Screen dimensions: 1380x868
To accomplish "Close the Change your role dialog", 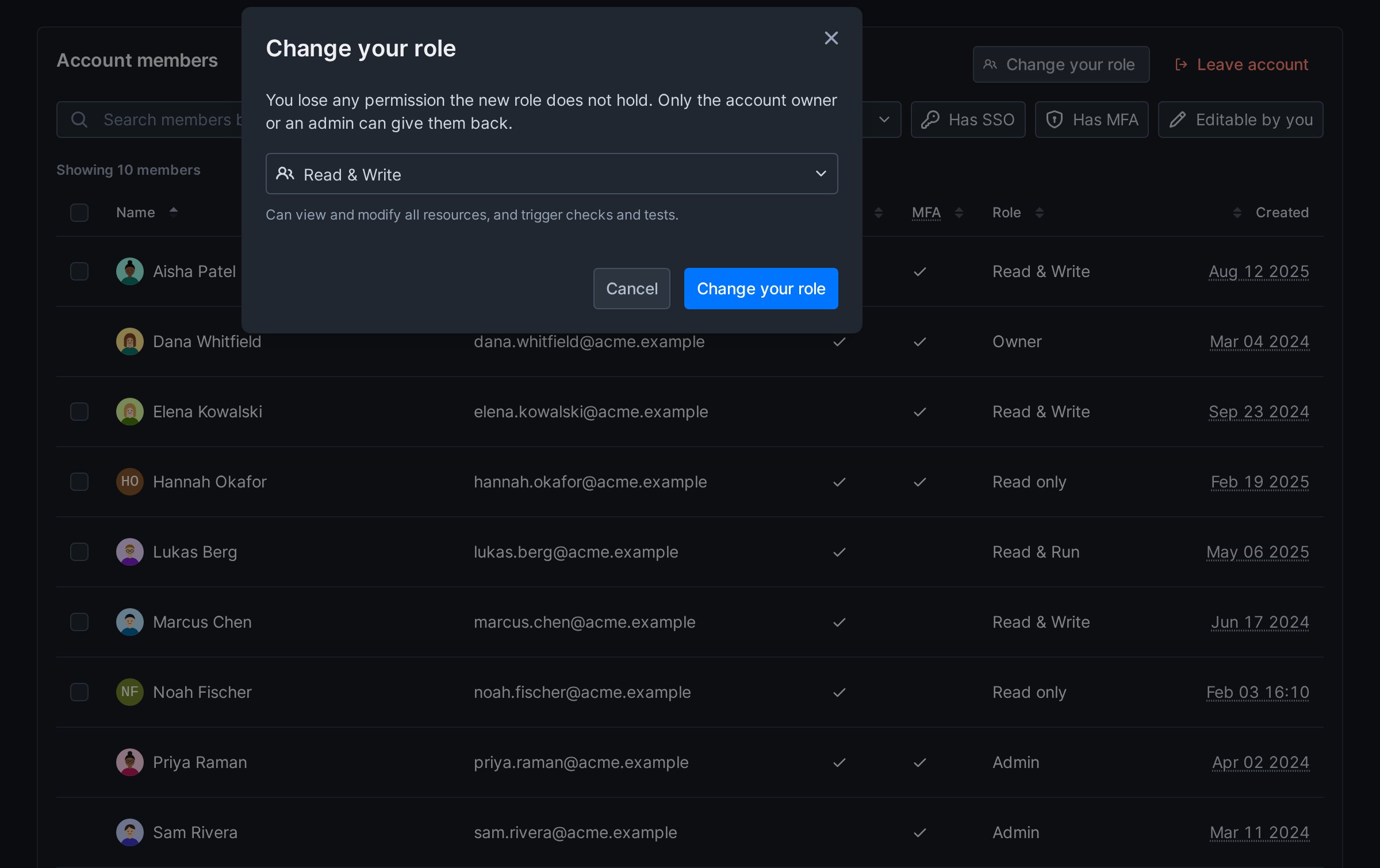I will point(831,38).
